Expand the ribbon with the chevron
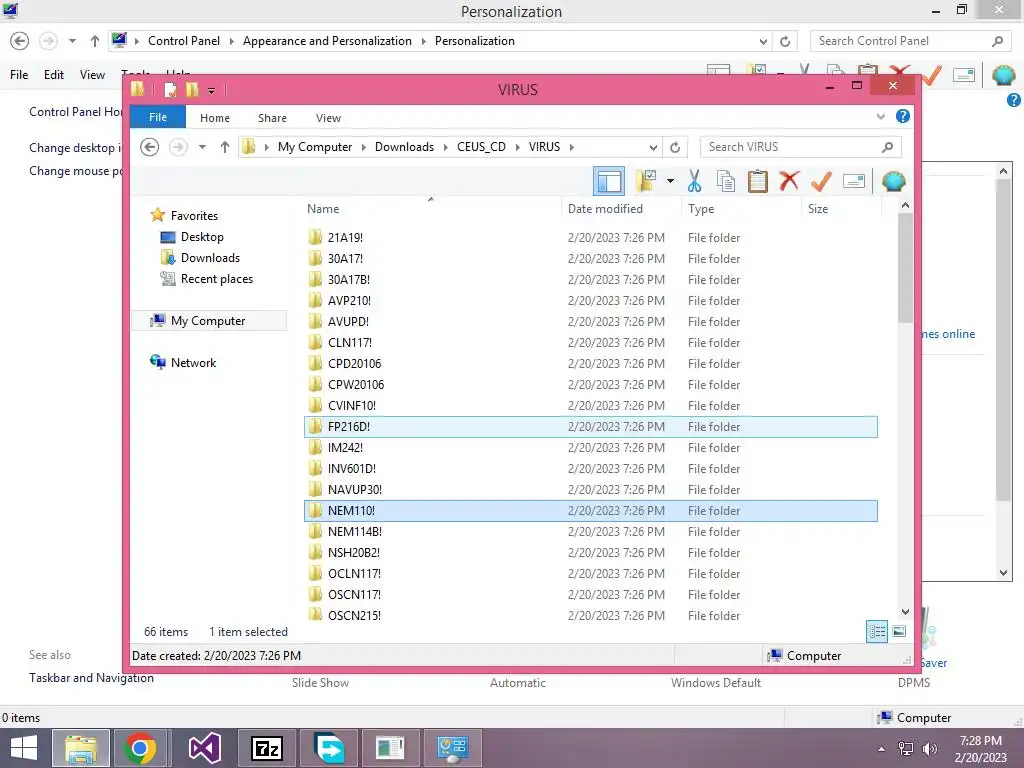Viewport: 1024px width, 768px height. (880, 116)
